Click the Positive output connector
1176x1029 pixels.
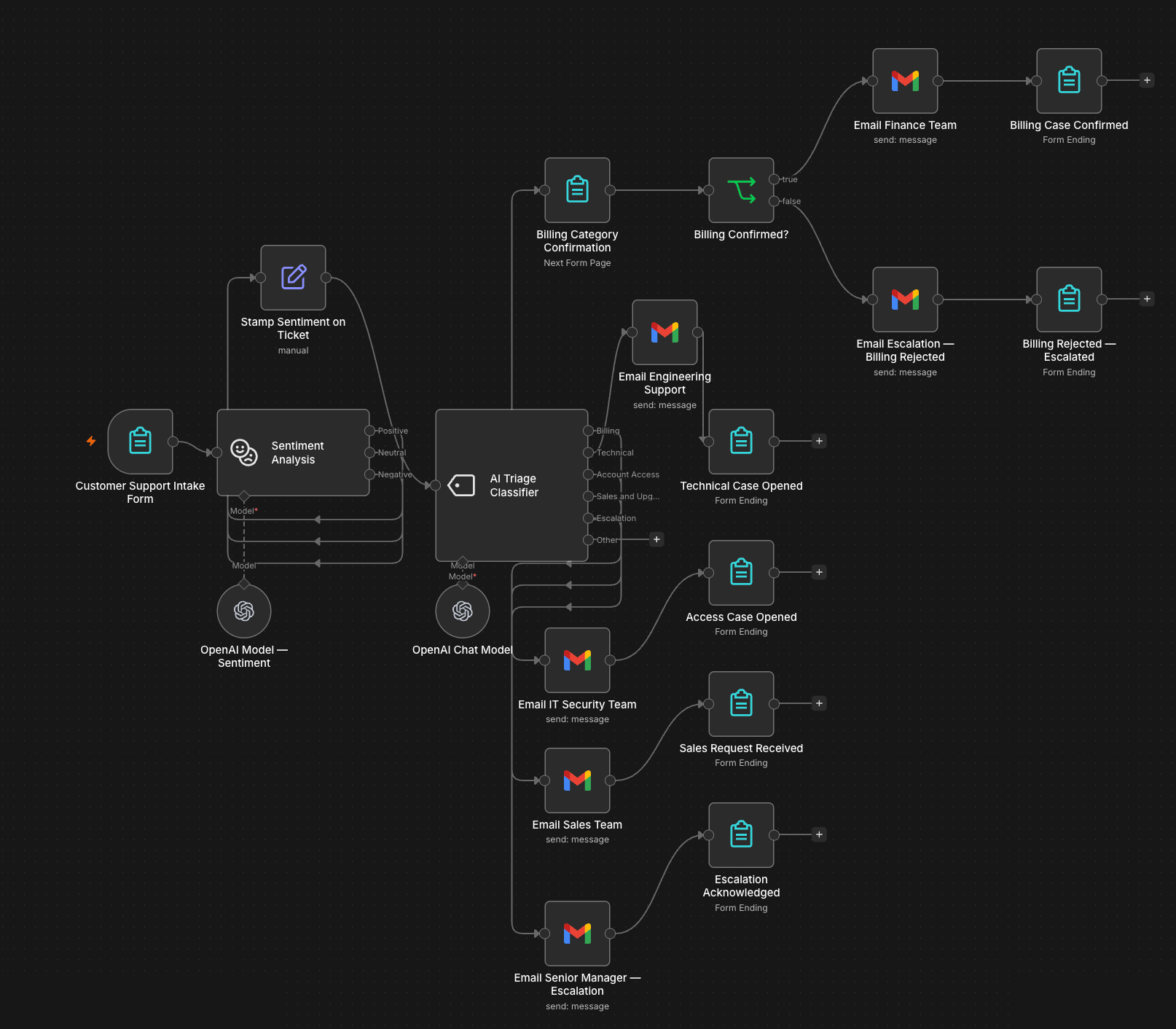click(369, 431)
